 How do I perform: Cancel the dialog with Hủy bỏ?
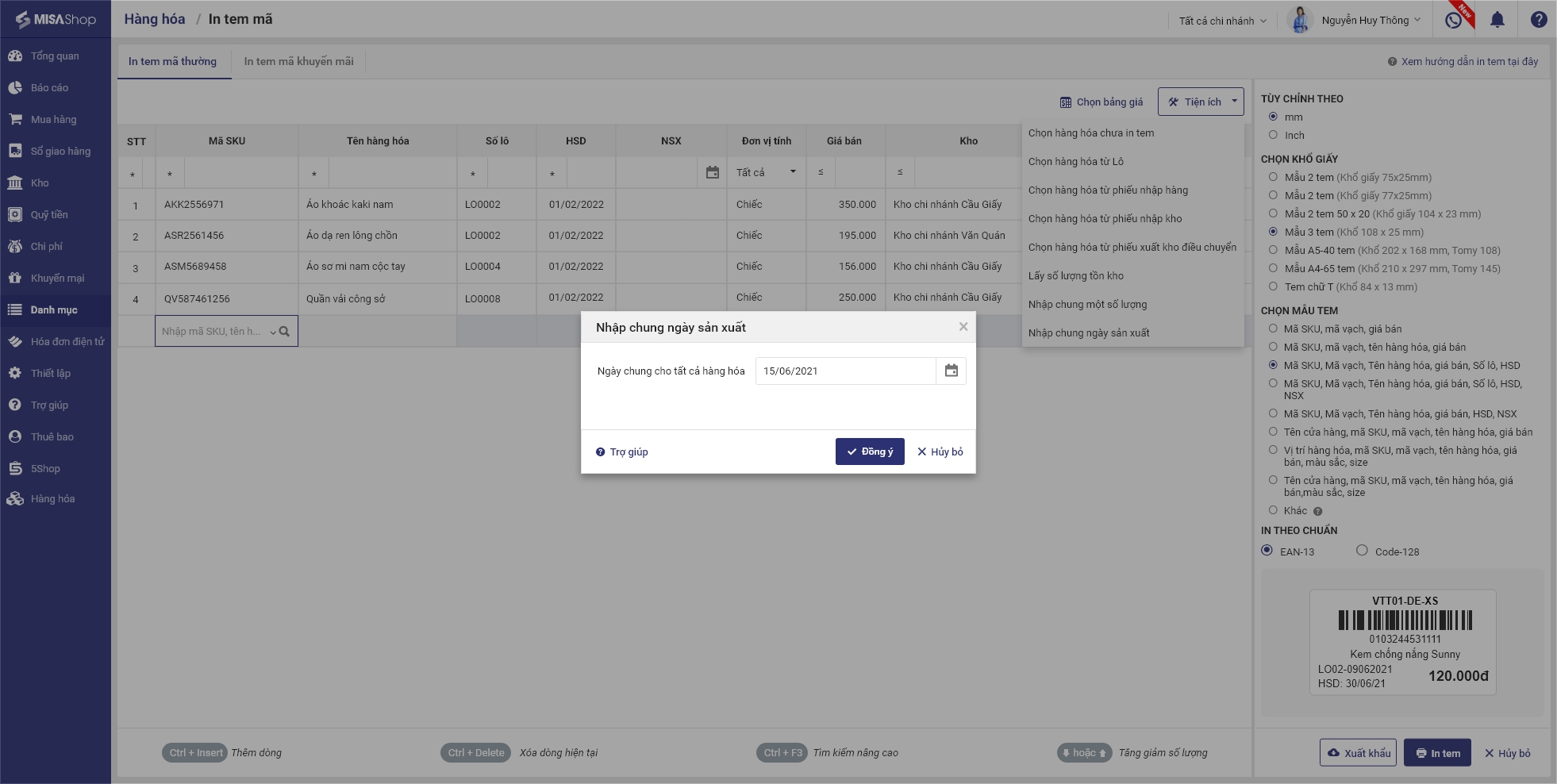[940, 452]
